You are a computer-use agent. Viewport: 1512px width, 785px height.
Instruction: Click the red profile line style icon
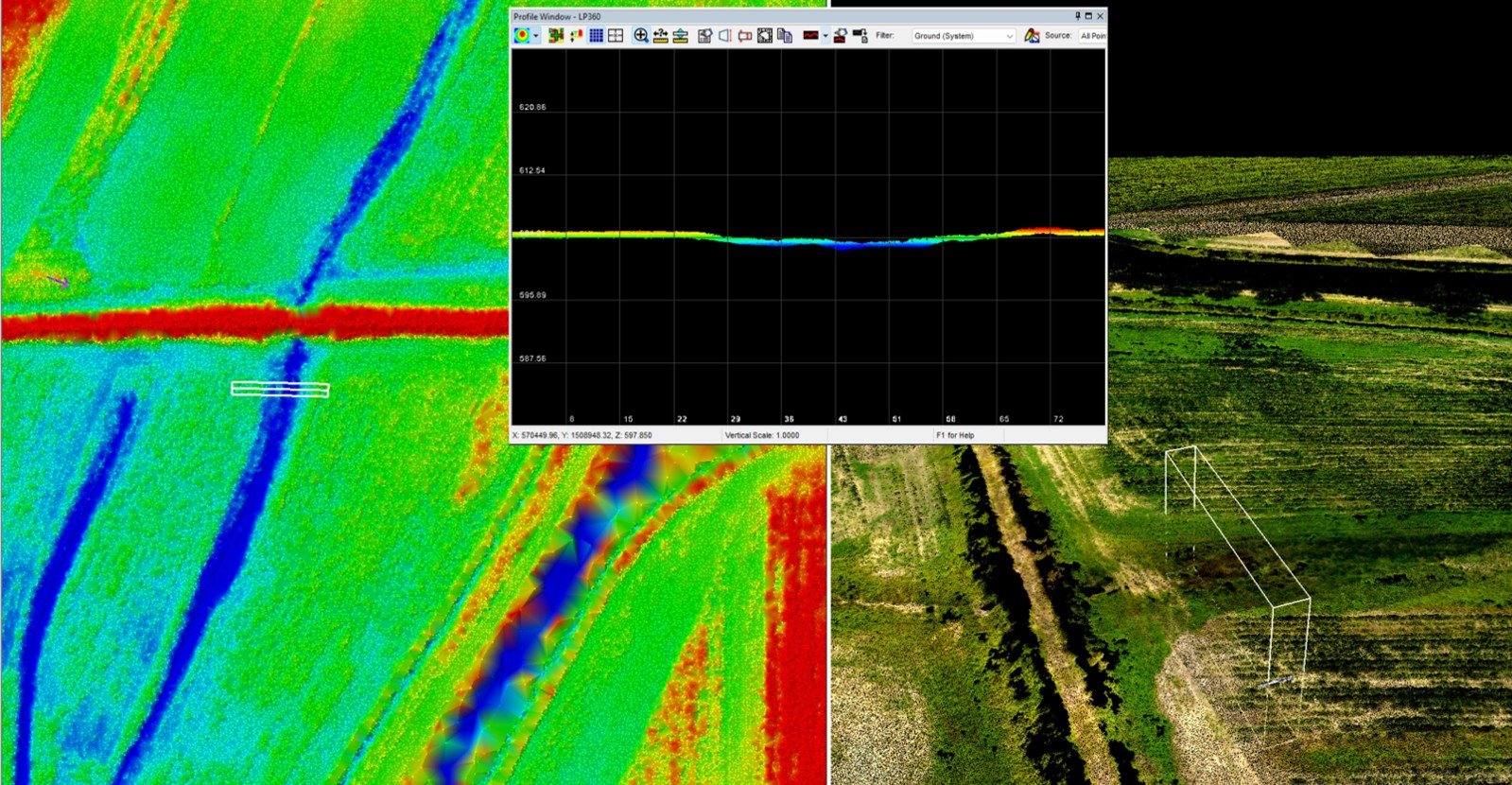(x=810, y=36)
